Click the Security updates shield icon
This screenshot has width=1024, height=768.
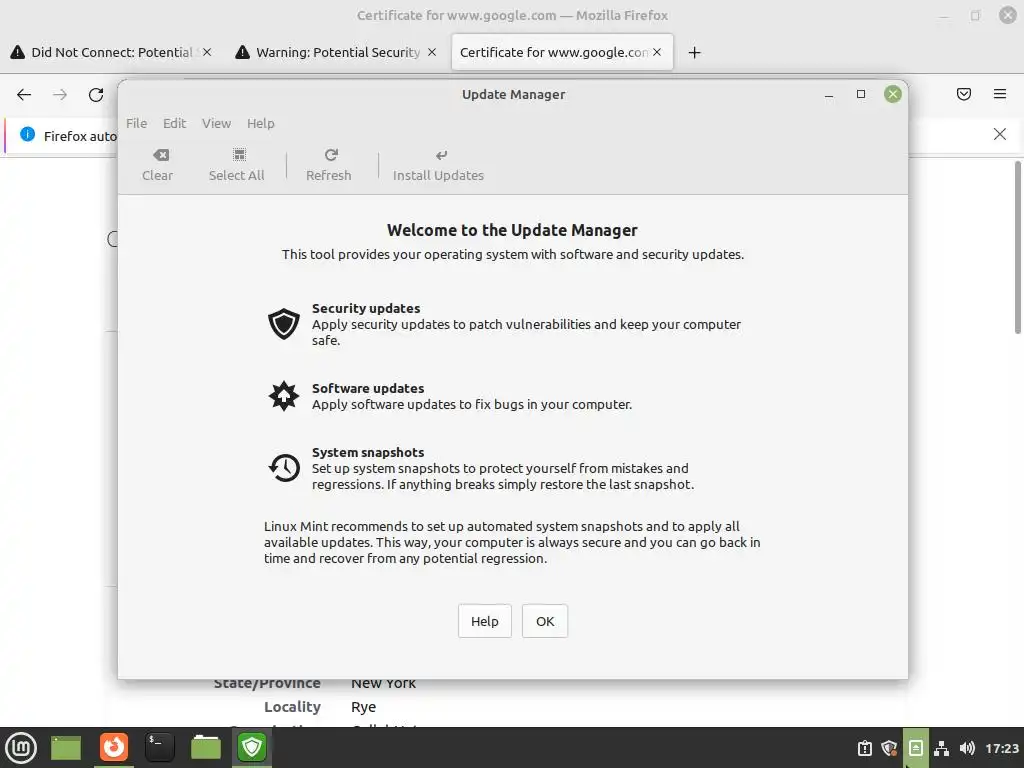(283, 324)
